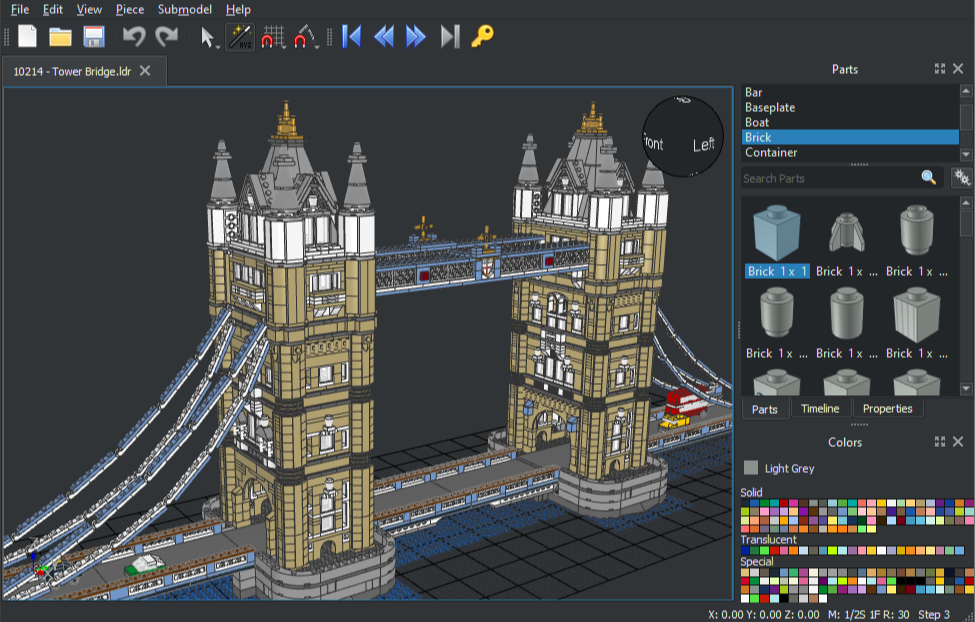Toggle snap to grid magnet
Viewport: 975px width, 622px height.
[x=270, y=38]
